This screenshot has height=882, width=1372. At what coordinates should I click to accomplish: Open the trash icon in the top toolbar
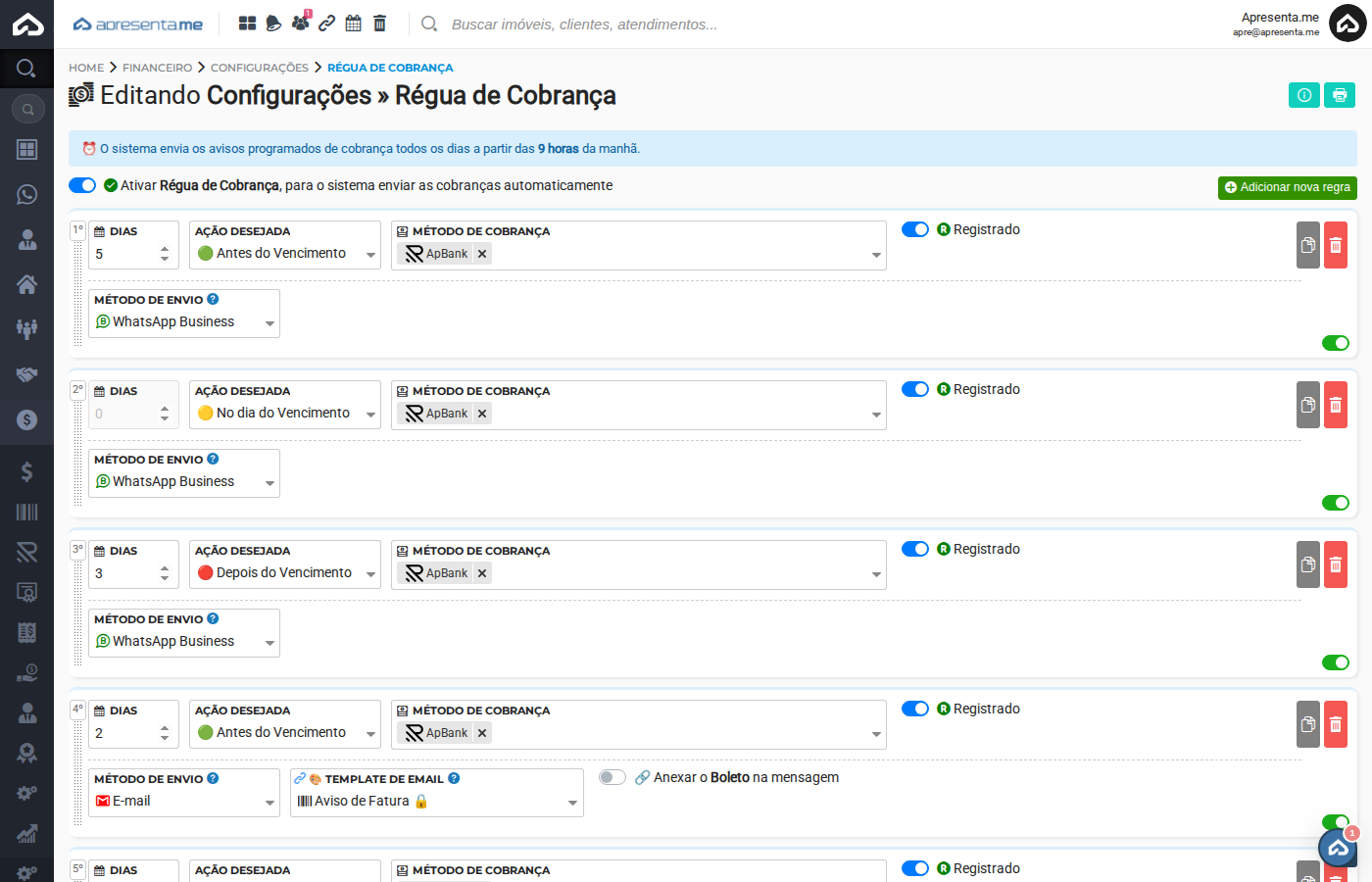379,23
